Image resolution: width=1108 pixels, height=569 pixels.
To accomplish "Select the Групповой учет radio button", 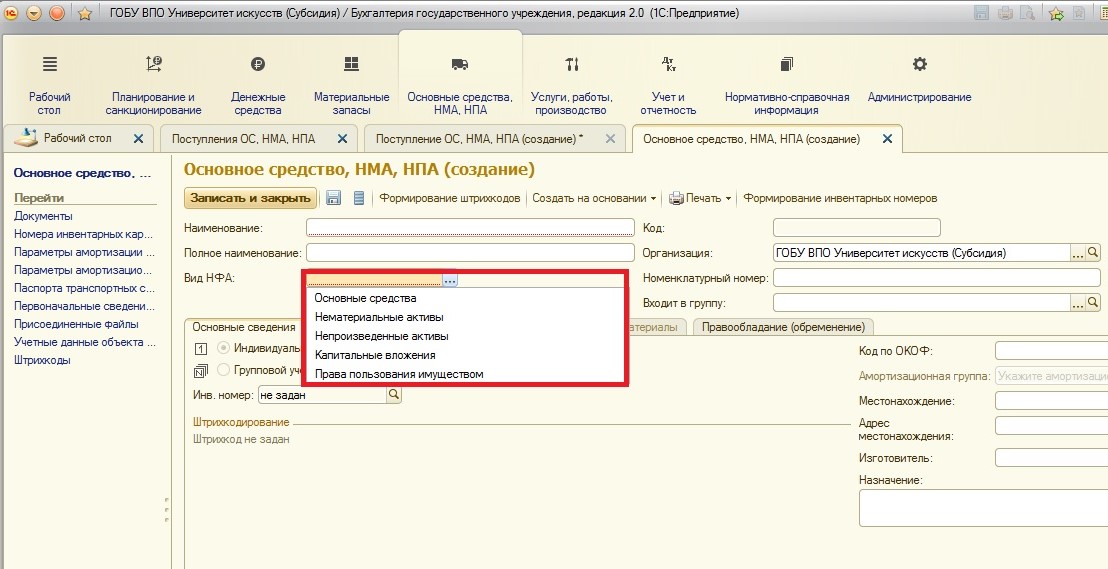I will (x=223, y=370).
